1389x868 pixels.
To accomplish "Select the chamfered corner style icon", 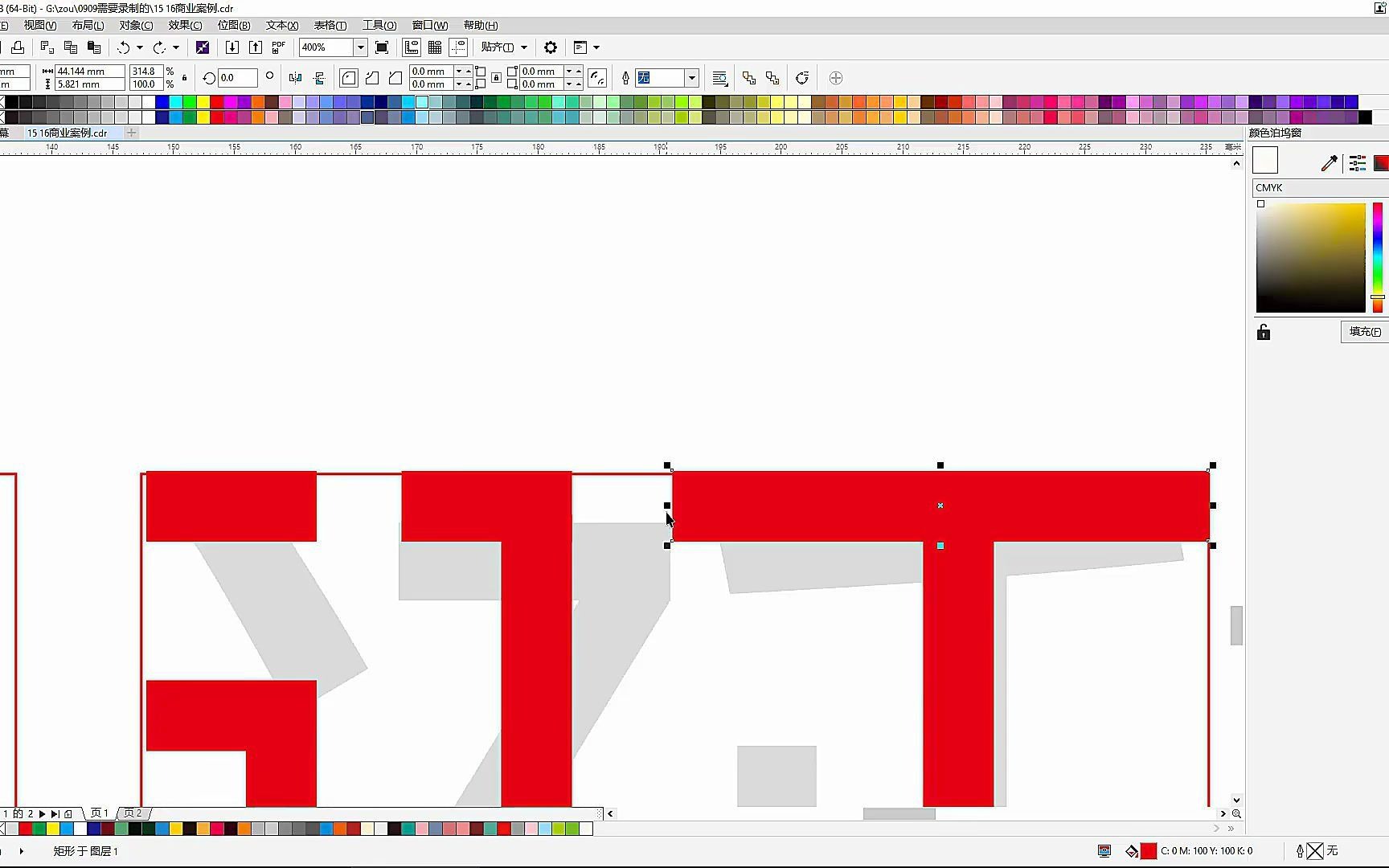I will click(395, 78).
